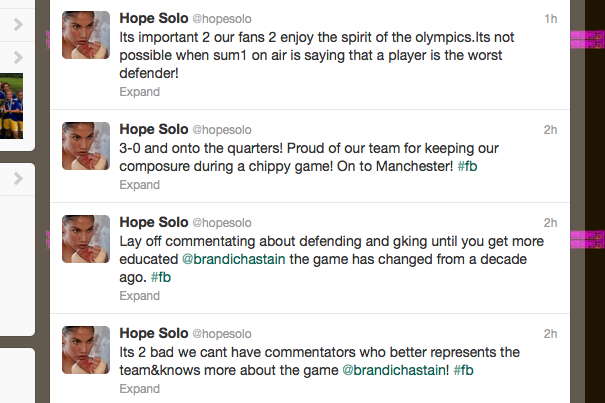Expand the "Its 2 bad" commentators tweet
The width and height of the screenshot is (605, 403).
[139, 389]
